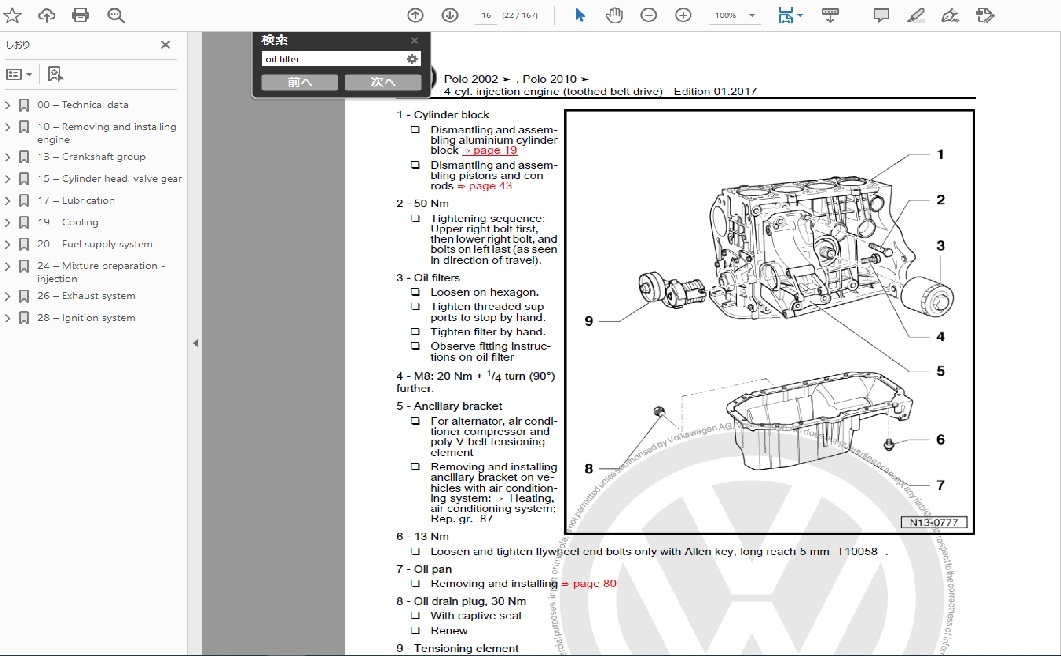The height and width of the screenshot is (656, 1061).
Task: Open search settings gear icon
Action: click(x=412, y=59)
